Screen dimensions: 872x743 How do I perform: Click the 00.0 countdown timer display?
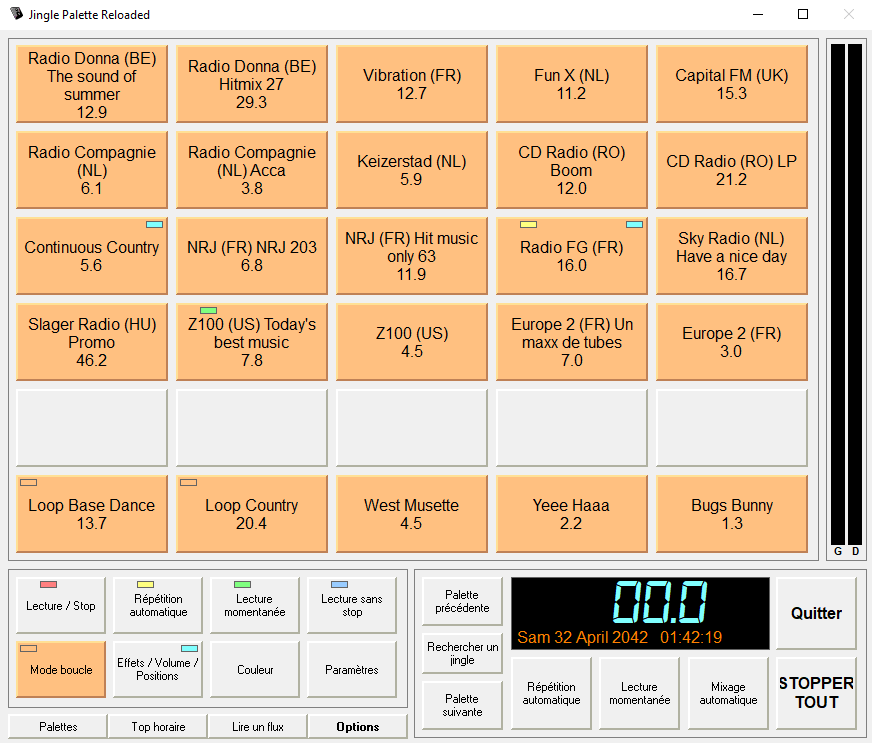(x=660, y=602)
